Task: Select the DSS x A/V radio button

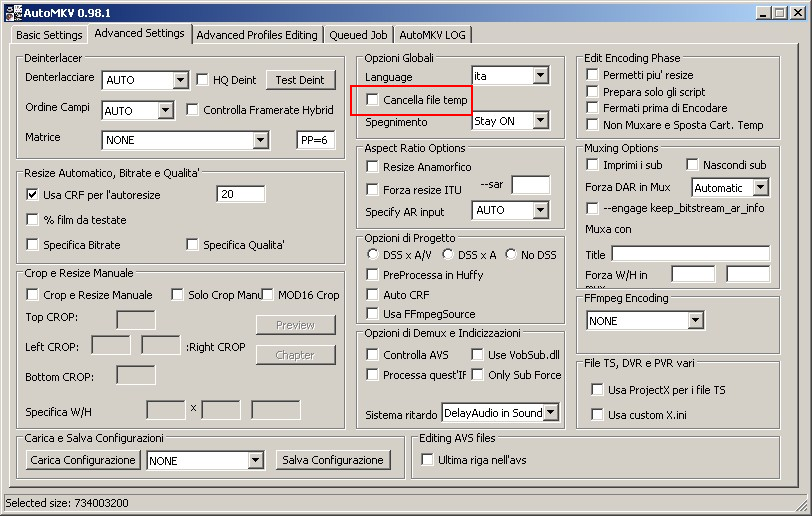Action: [x=372, y=254]
